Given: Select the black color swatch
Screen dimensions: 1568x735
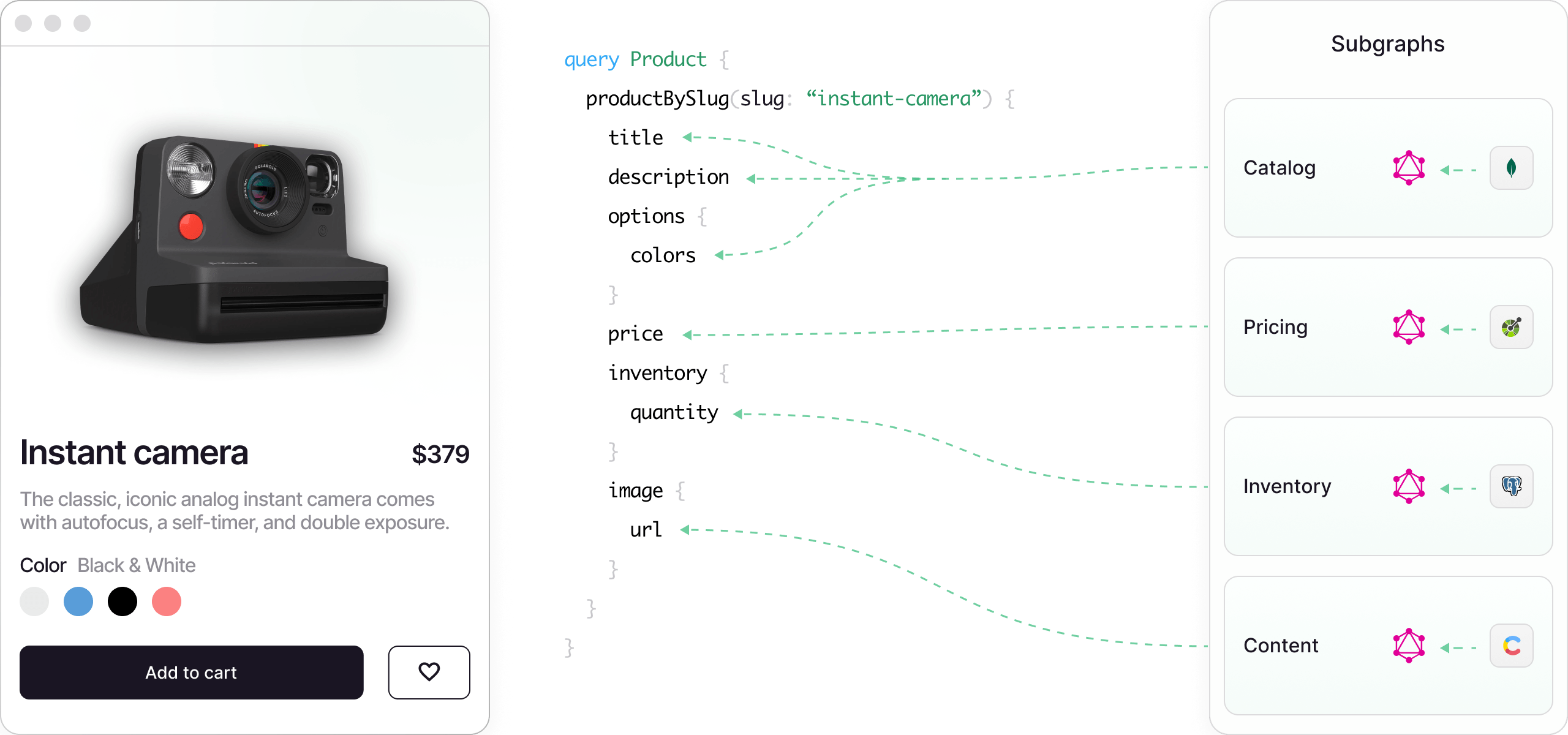Looking at the screenshot, I should point(122,601).
